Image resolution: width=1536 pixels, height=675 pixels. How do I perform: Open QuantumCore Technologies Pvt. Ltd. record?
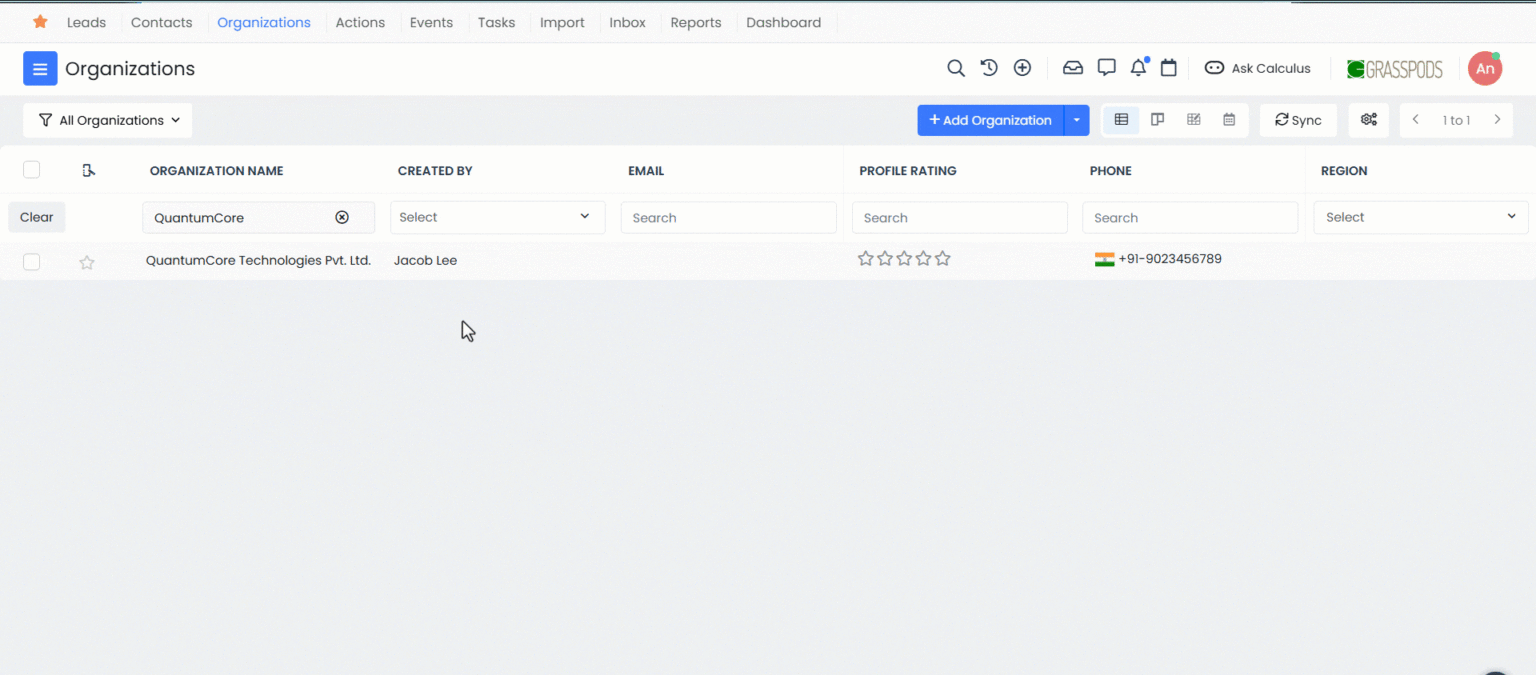tap(258, 260)
